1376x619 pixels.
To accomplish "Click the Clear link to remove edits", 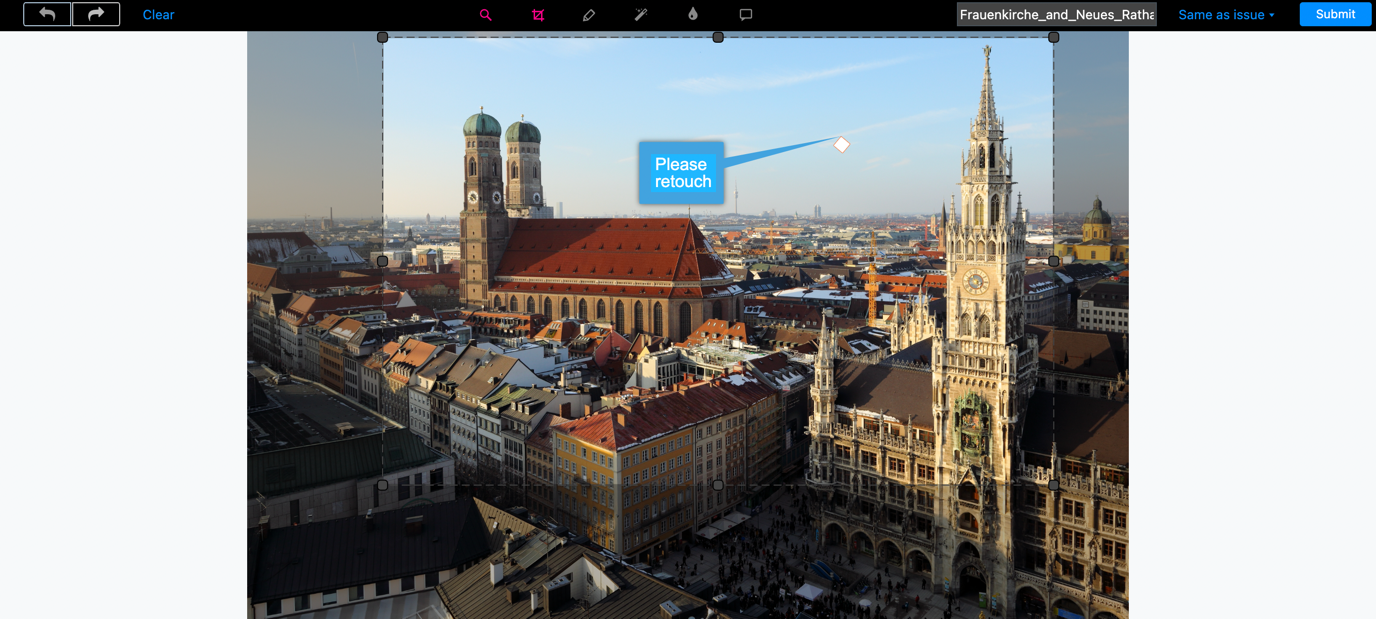I will 158,14.
